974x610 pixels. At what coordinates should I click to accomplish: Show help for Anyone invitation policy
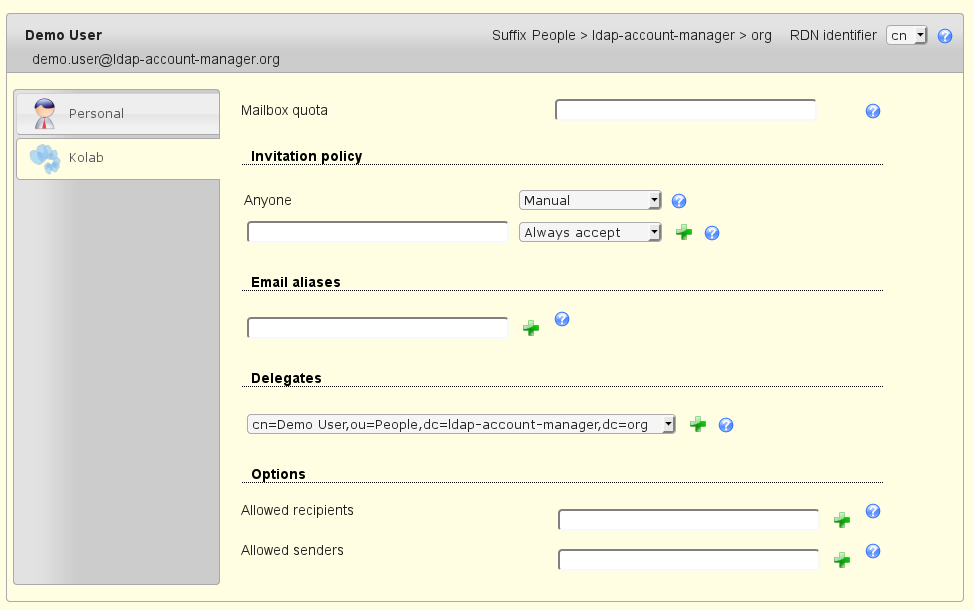point(679,201)
